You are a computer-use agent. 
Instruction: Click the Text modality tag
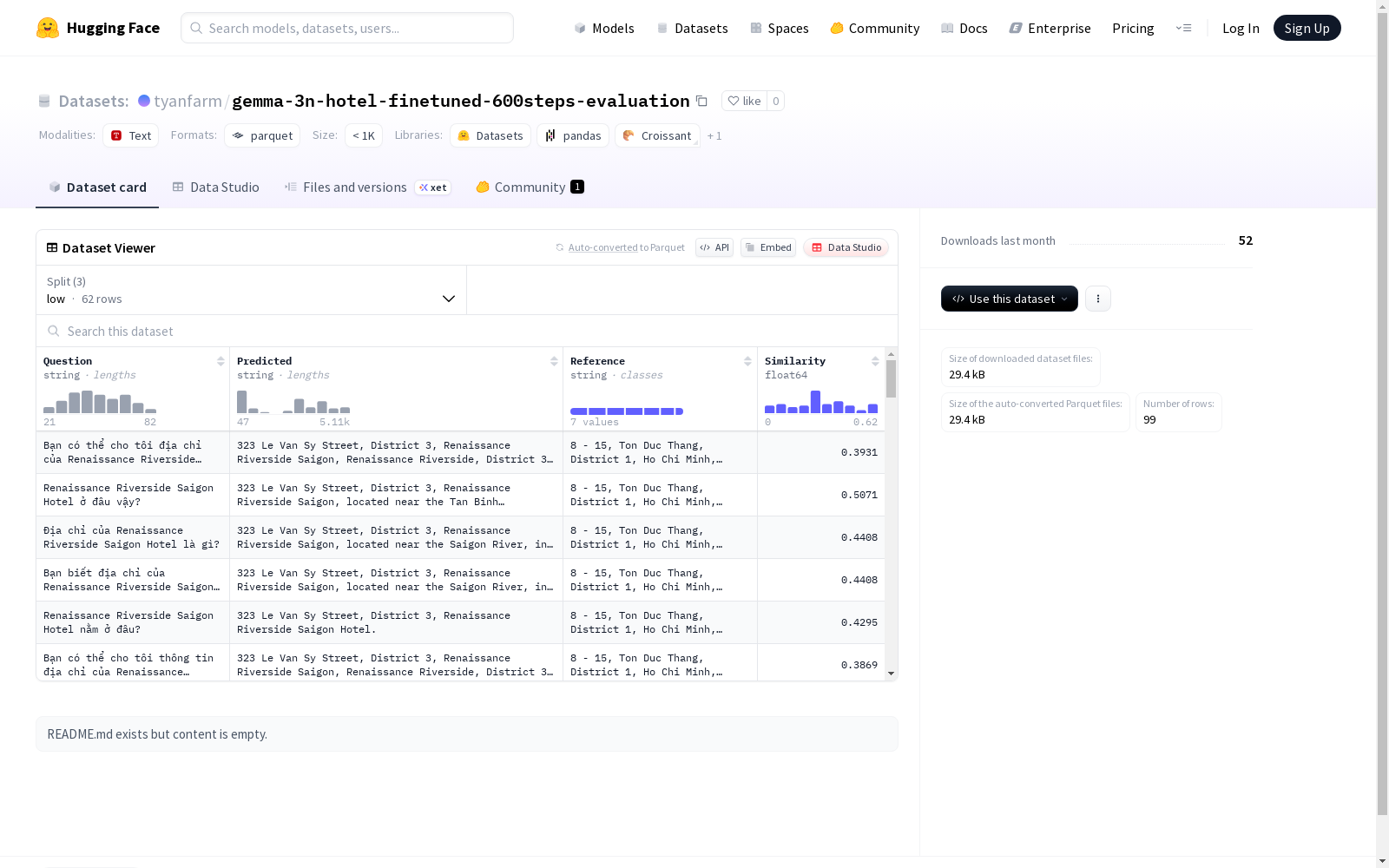tap(131, 135)
